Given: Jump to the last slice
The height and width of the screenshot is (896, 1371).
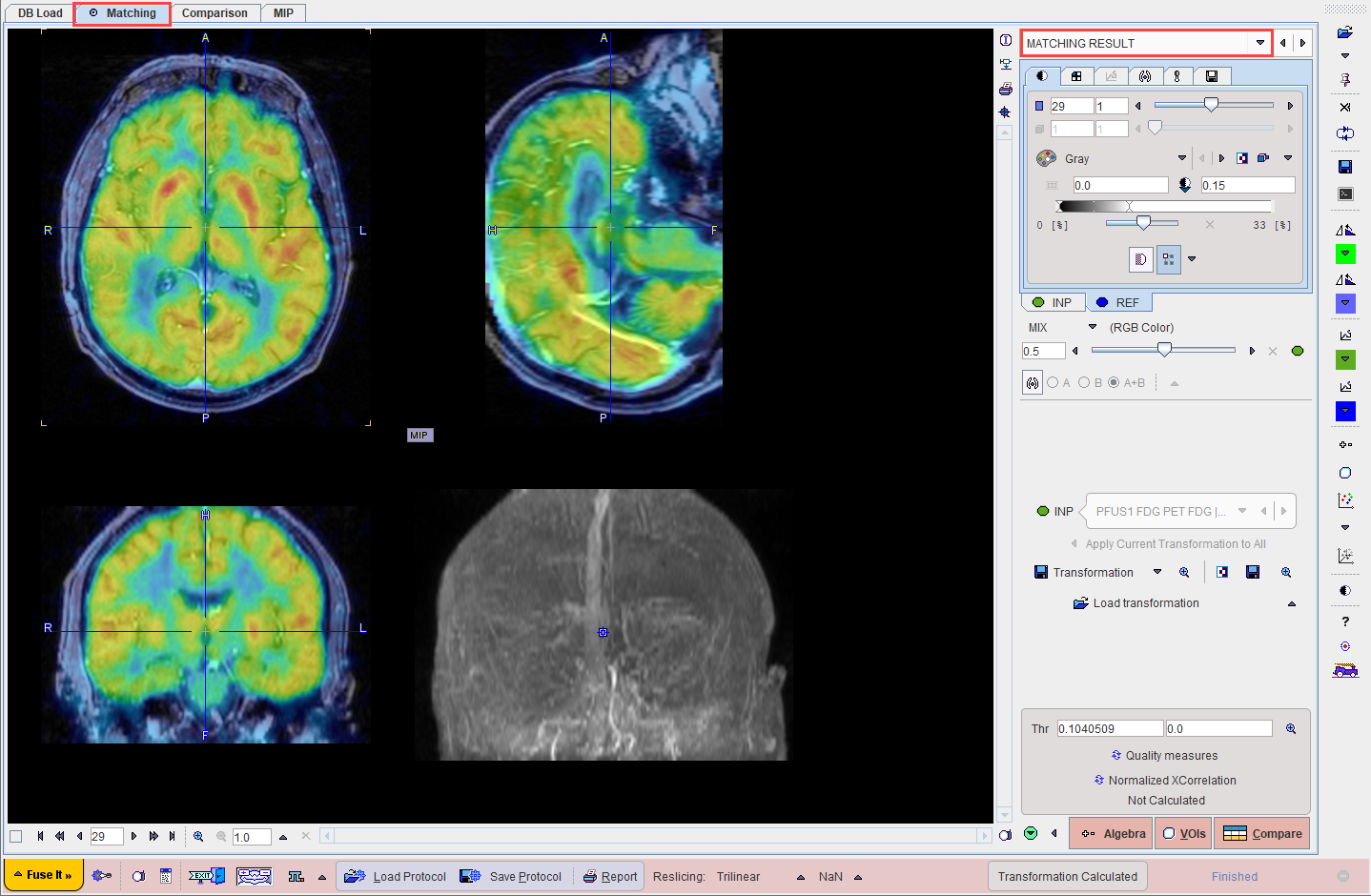Looking at the screenshot, I should [172, 836].
